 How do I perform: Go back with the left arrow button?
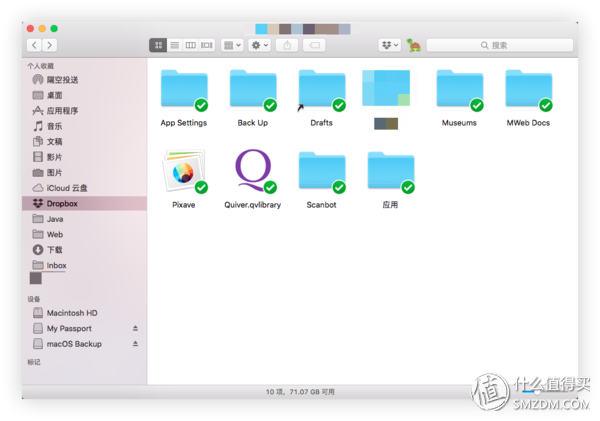34,45
